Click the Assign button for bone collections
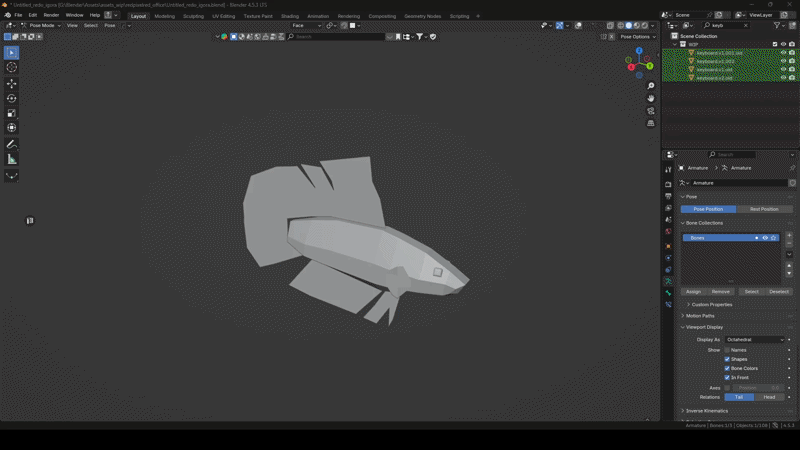Image resolution: width=800 pixels, height=450 pixels. point(693,292)
